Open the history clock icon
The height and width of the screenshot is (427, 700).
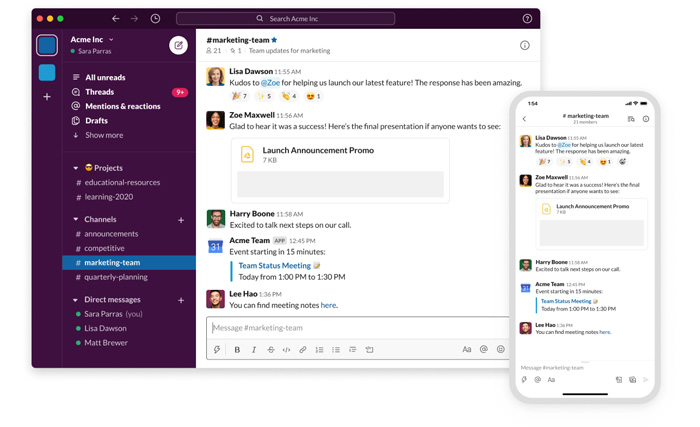pyautogui.click(x=155, y=18)
